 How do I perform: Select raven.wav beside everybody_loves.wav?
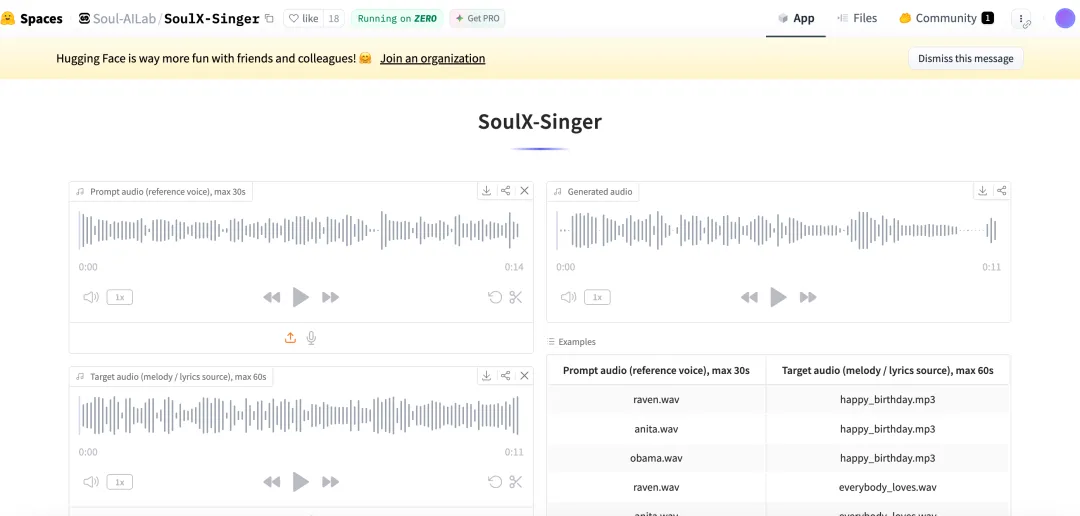(656, 487)
